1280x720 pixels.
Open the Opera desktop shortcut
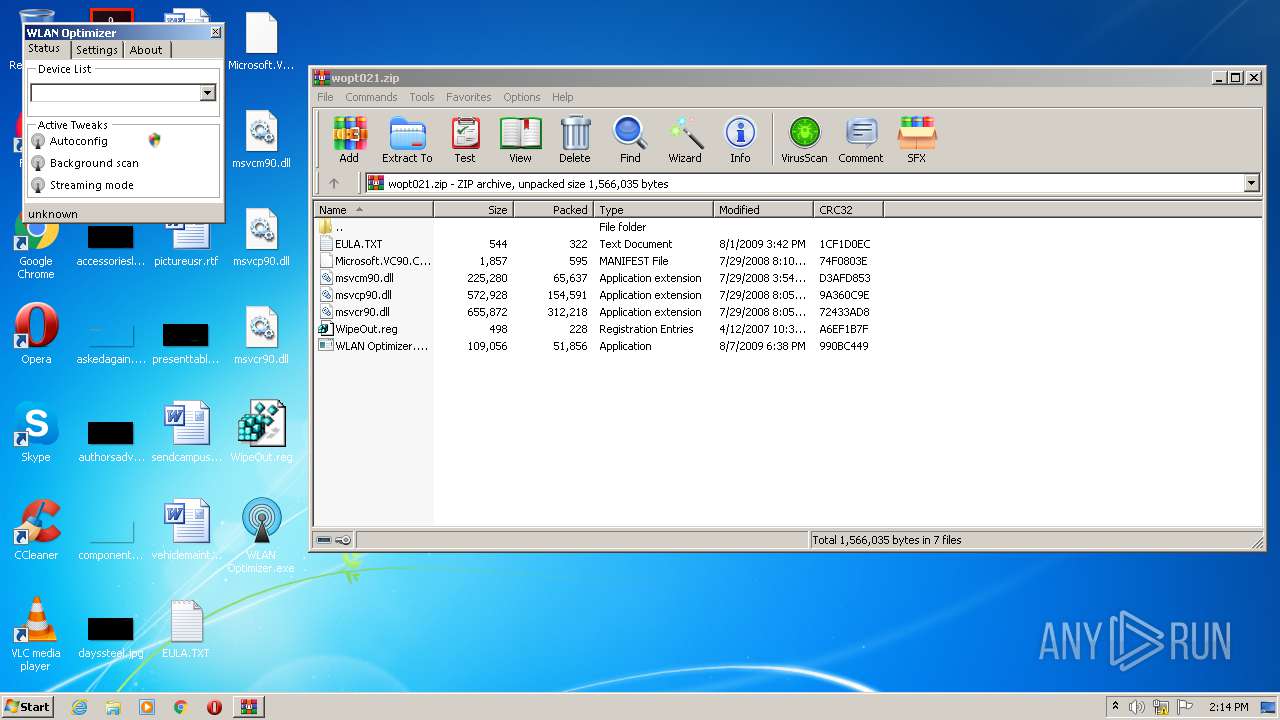point(36,334)
